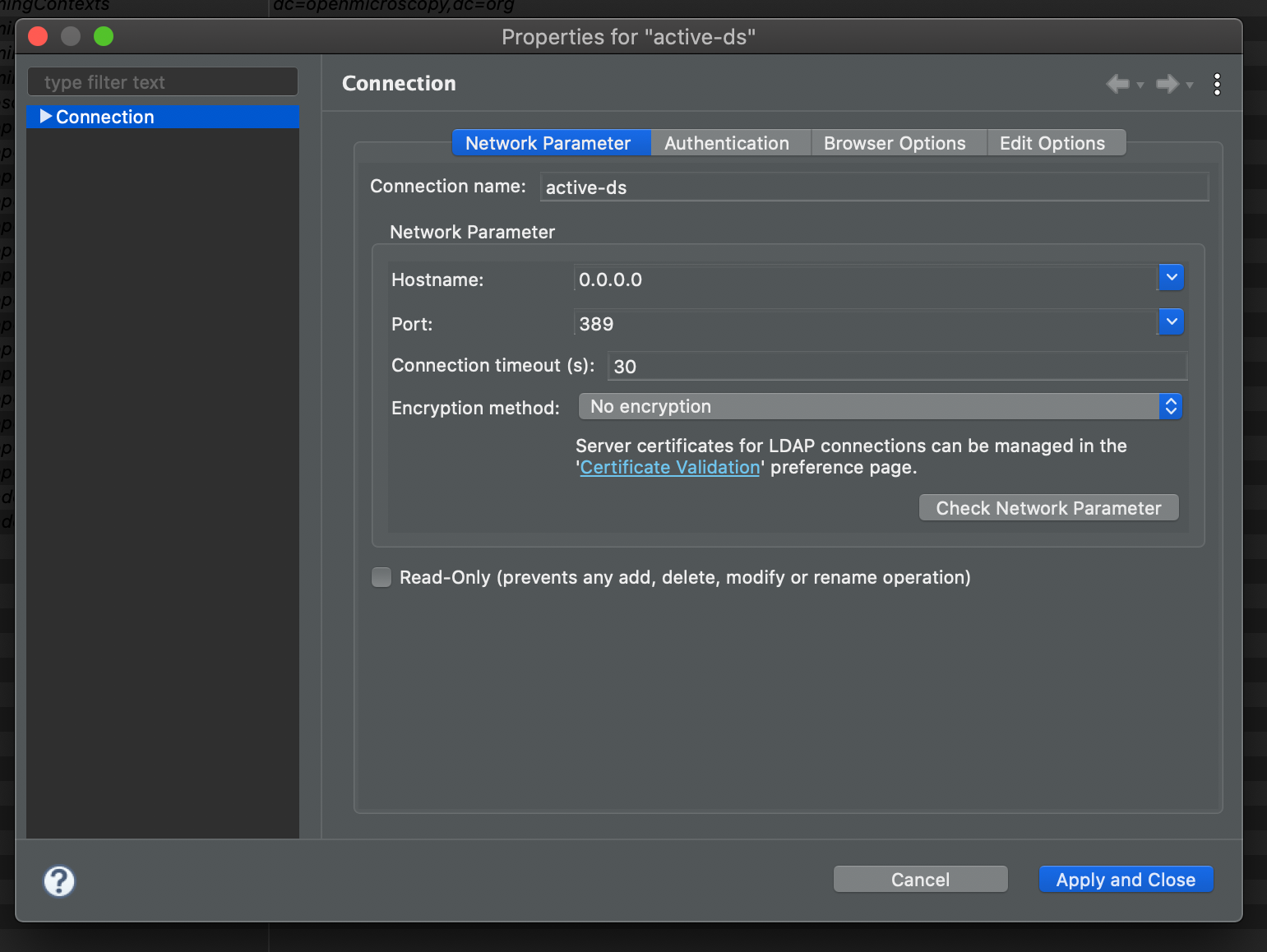Switch to the Browser Options tab

pyautogui.click(x=899, y=143)
